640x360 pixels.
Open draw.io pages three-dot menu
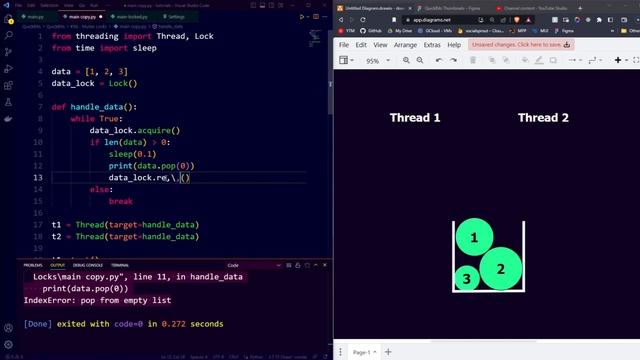pos(340,352)
